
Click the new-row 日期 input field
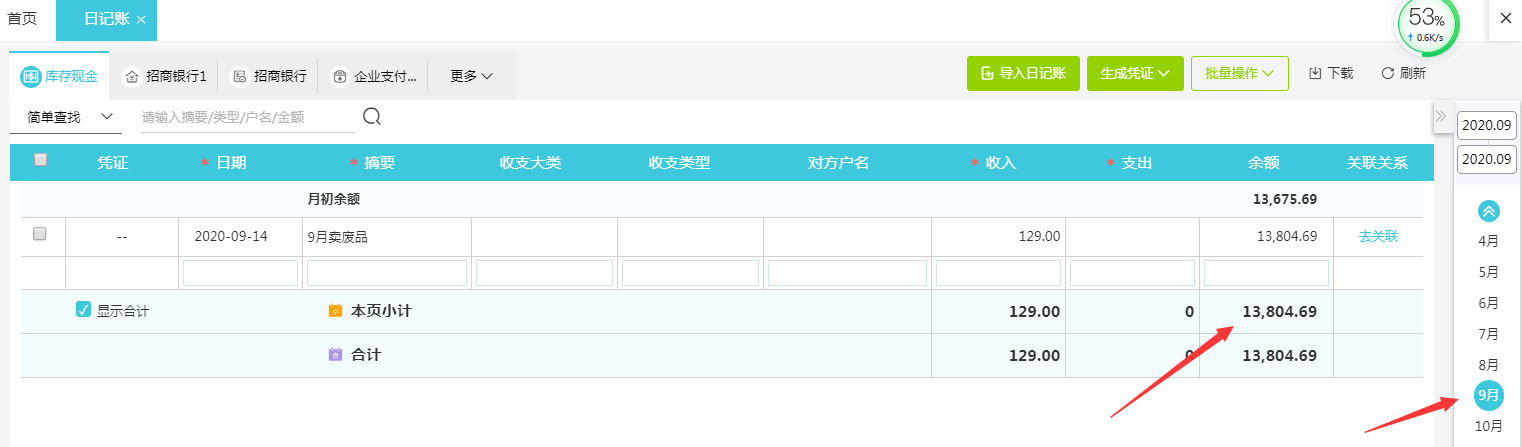pos(240,273)
